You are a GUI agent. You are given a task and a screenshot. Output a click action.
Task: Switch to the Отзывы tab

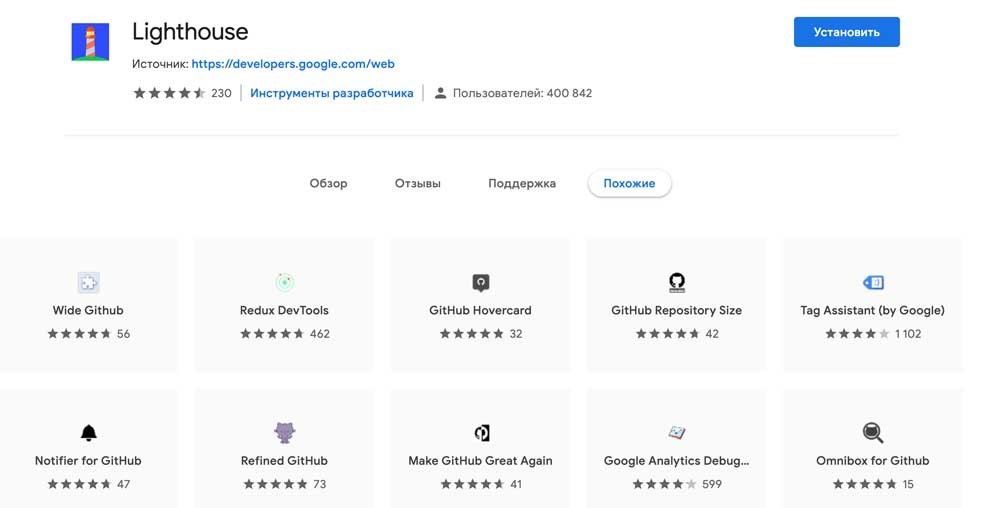(x=417, y=184)
